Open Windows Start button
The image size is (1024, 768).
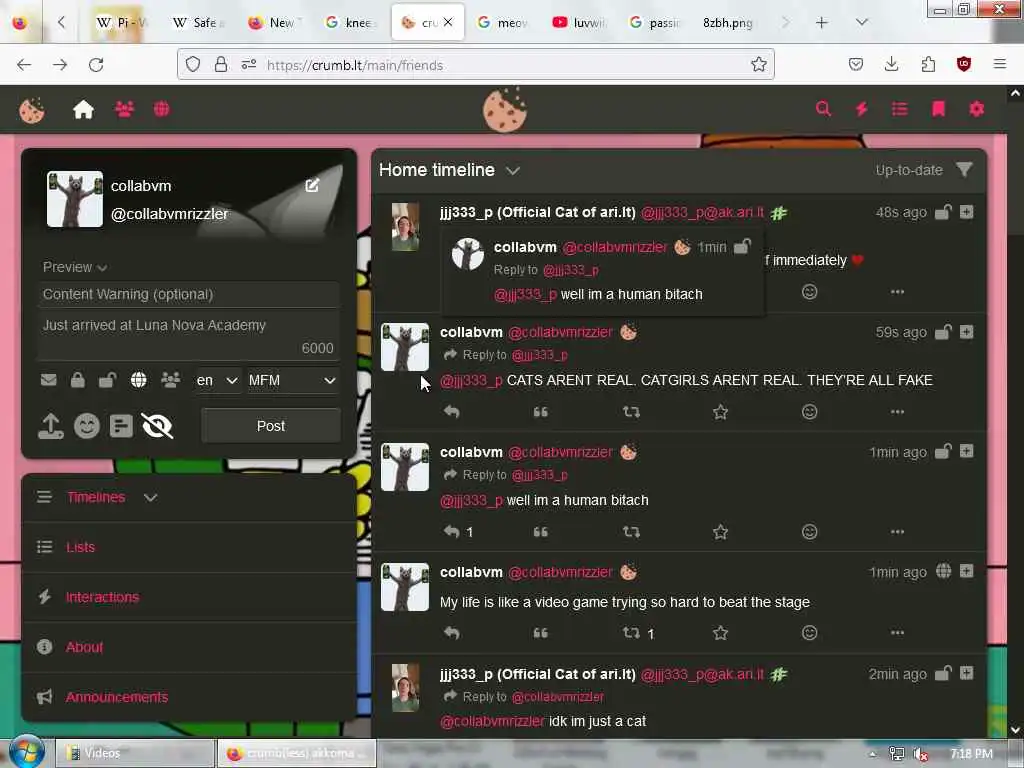coord(26,752)
